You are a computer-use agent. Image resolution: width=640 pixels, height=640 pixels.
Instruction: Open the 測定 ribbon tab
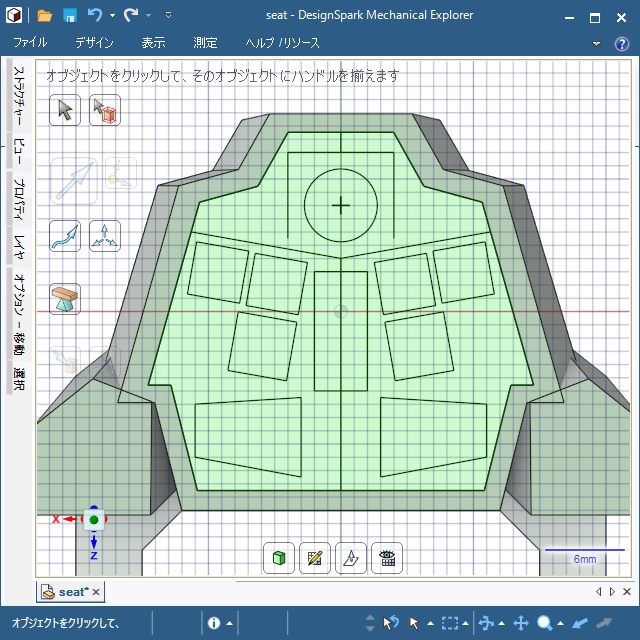click(x=205, y=44)
